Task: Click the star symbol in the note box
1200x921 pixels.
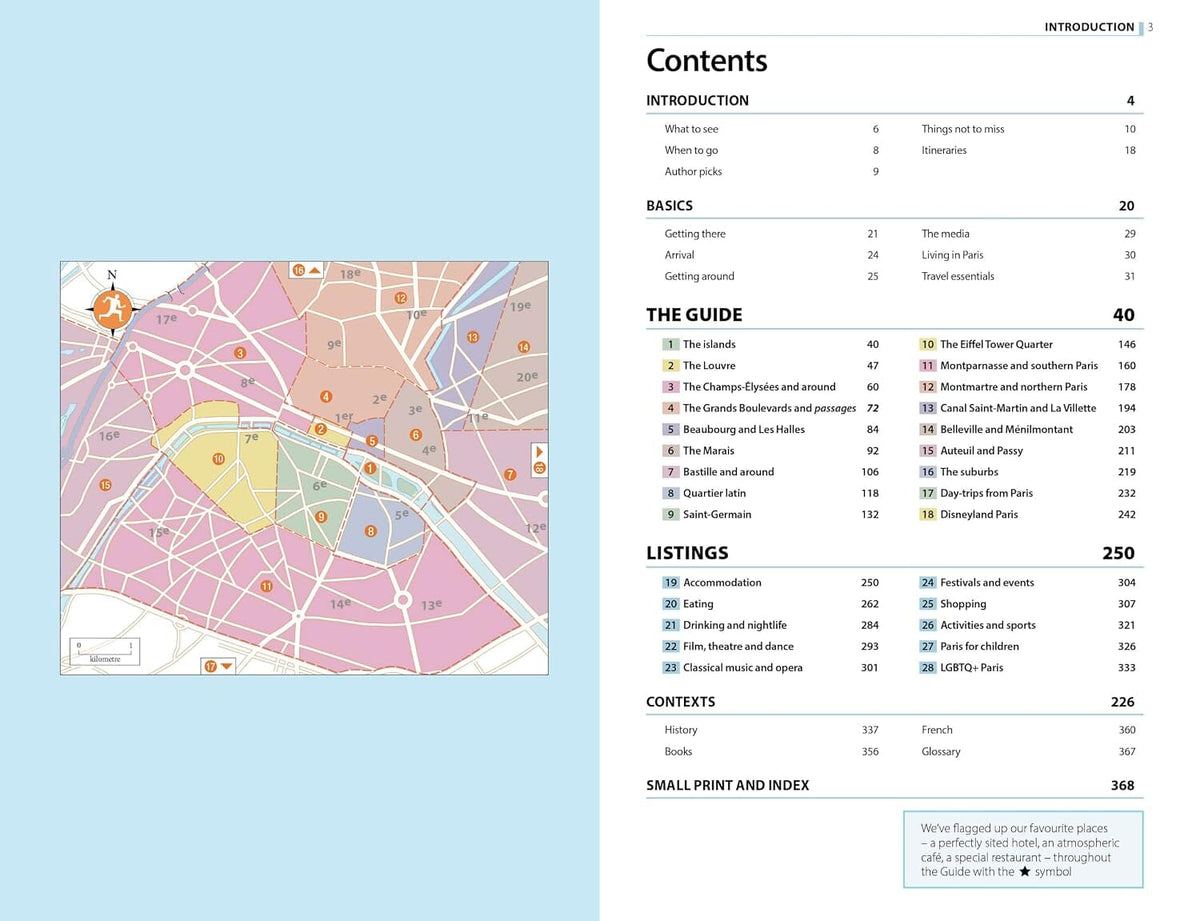Action: click(x=1025, y=872)
